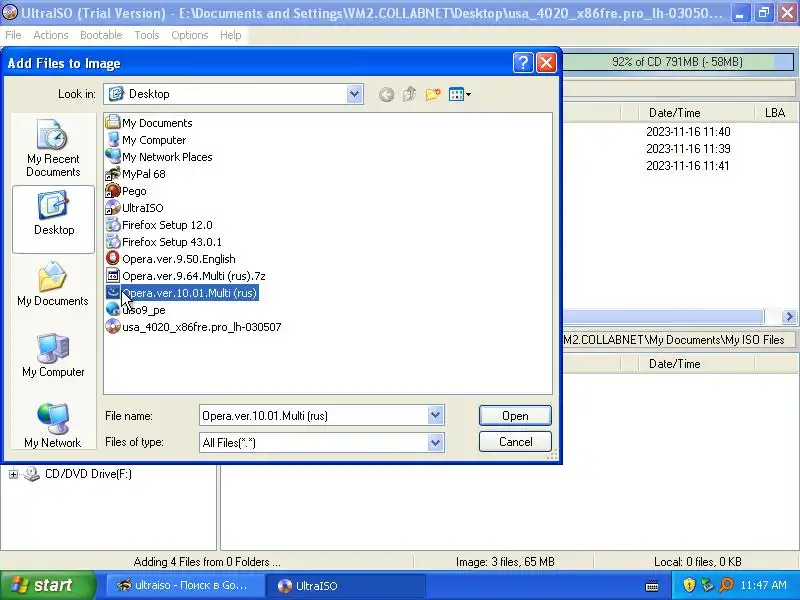Select Firefox Setup 12.0 file
Viewport: 800px width, 600px height.
pyautogui.click(x=159, y=225)
